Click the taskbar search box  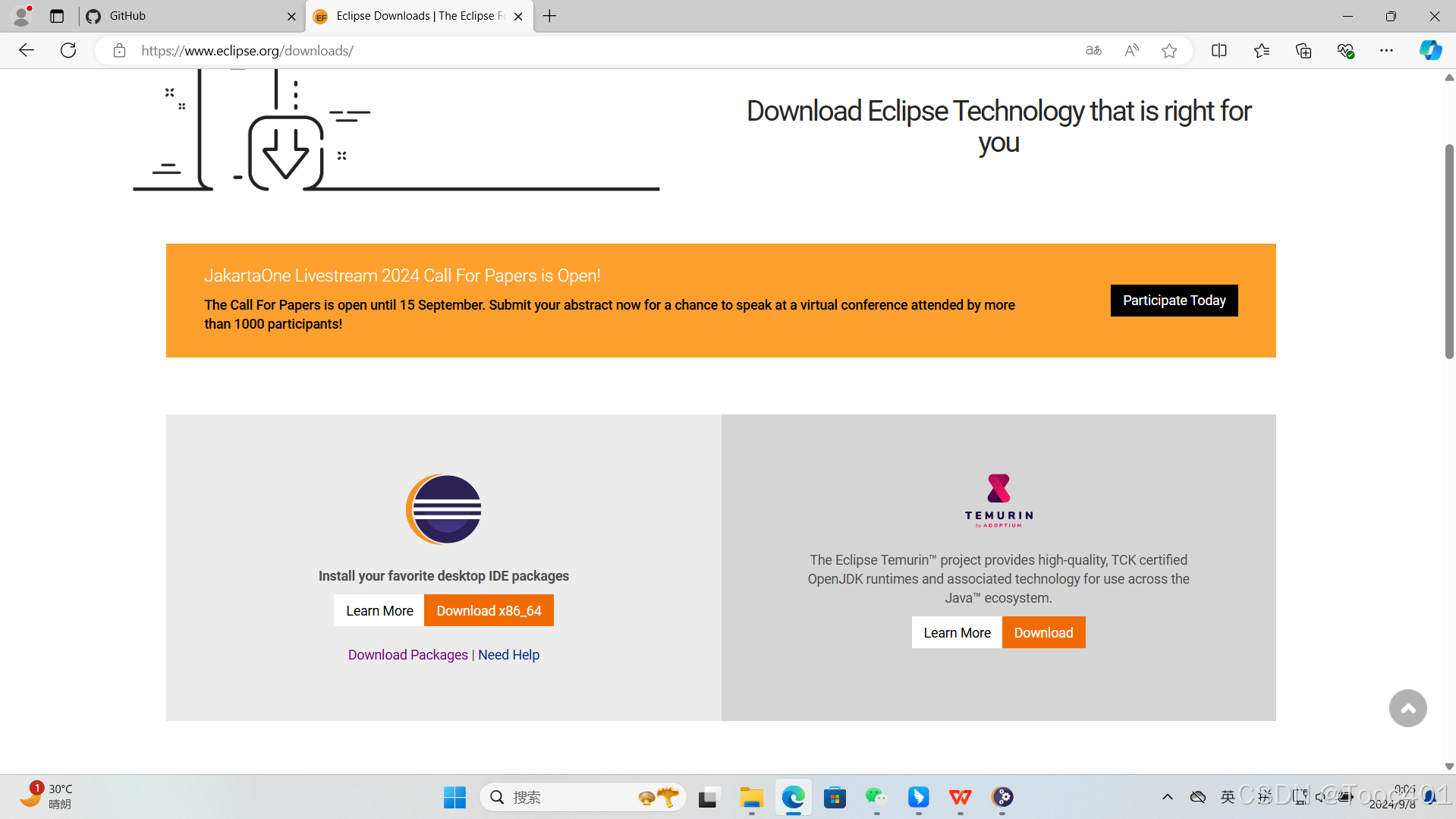pos(583,797)
